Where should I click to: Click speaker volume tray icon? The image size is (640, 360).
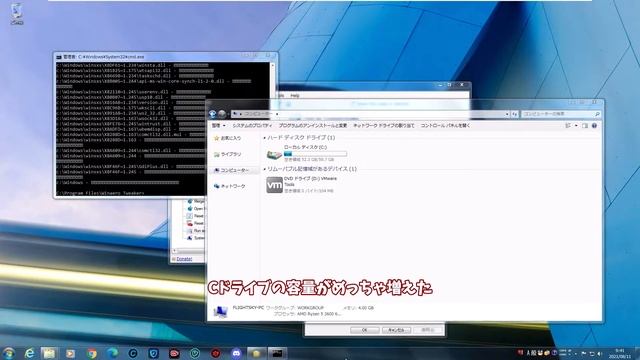[x=600, y=353]
